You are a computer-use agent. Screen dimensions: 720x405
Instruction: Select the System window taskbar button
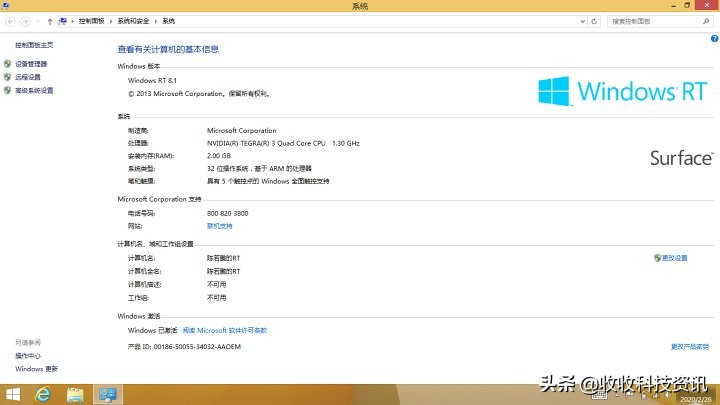point(108,395)
